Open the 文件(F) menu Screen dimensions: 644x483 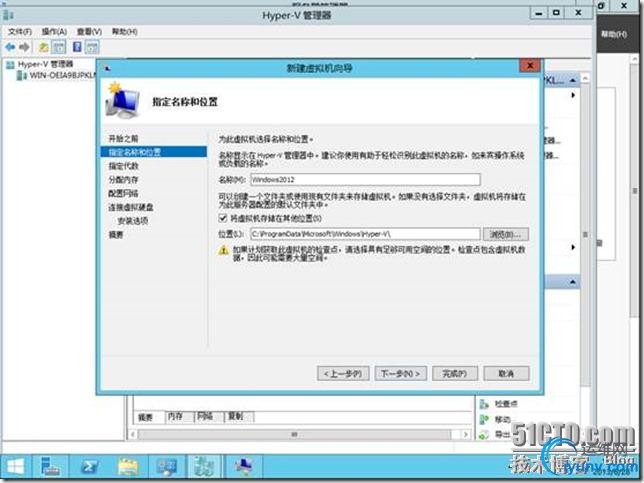20,32
